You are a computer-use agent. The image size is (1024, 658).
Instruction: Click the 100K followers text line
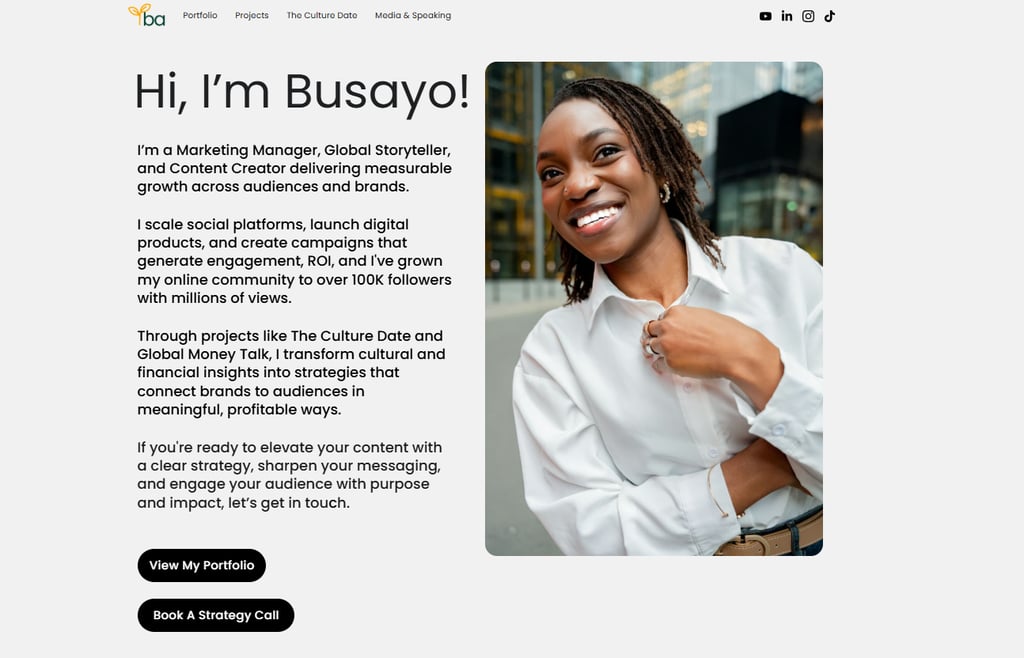[295, 280]
